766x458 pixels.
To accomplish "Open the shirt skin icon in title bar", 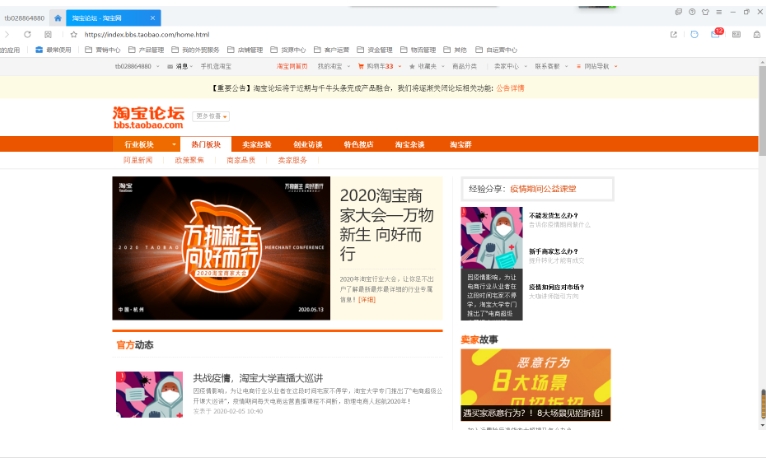I will (x=705, y=12).
